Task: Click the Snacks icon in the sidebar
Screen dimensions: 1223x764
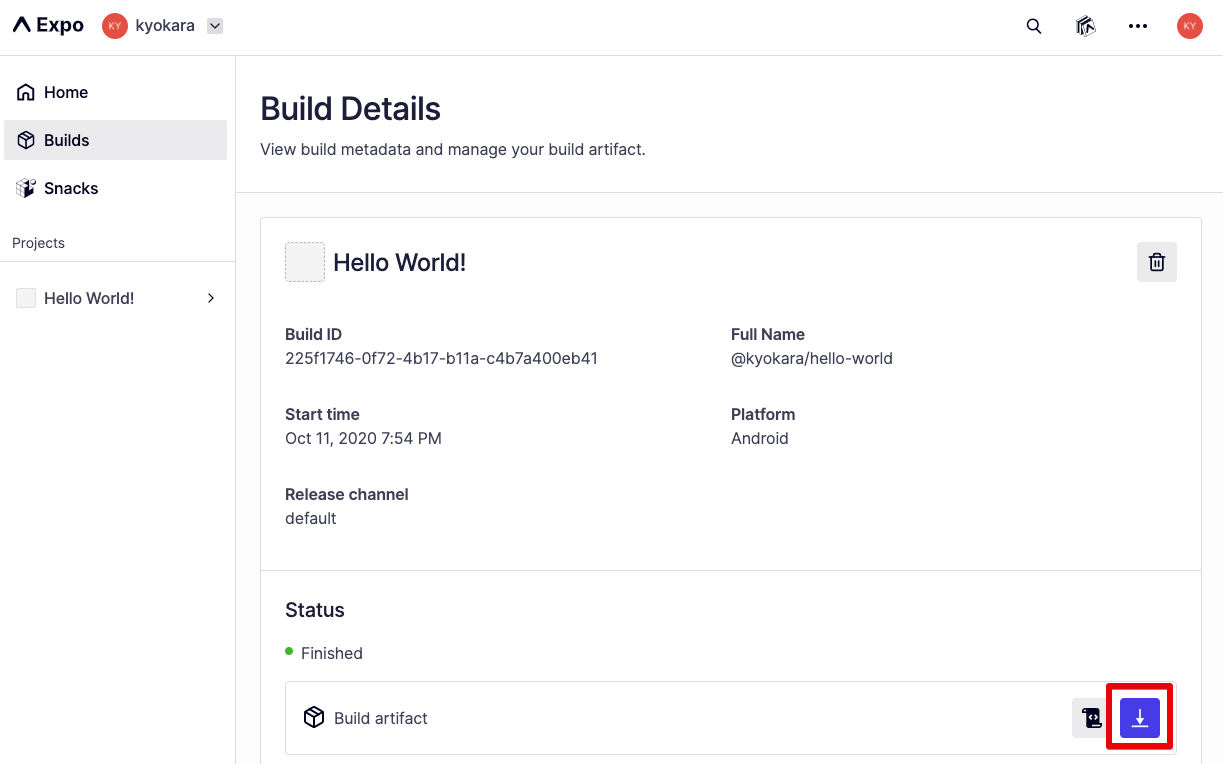Action: 25,188
